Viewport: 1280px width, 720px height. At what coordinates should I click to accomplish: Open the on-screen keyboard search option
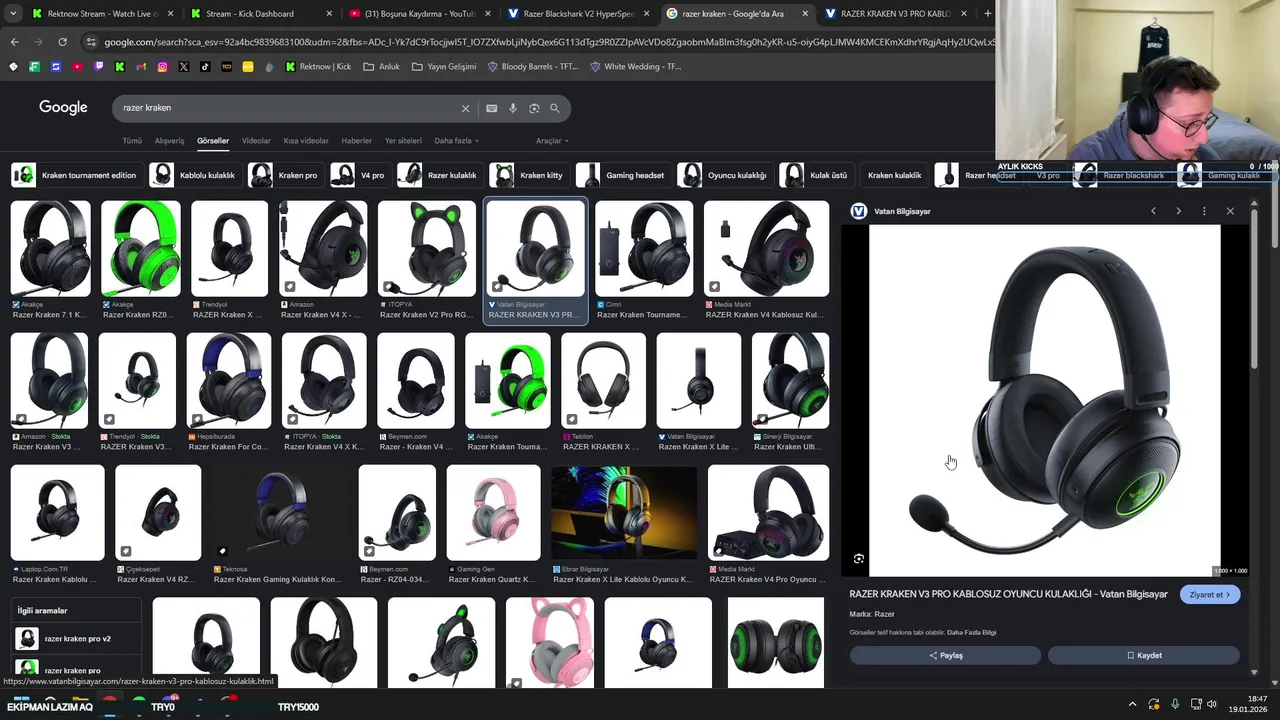click(491, 108)
